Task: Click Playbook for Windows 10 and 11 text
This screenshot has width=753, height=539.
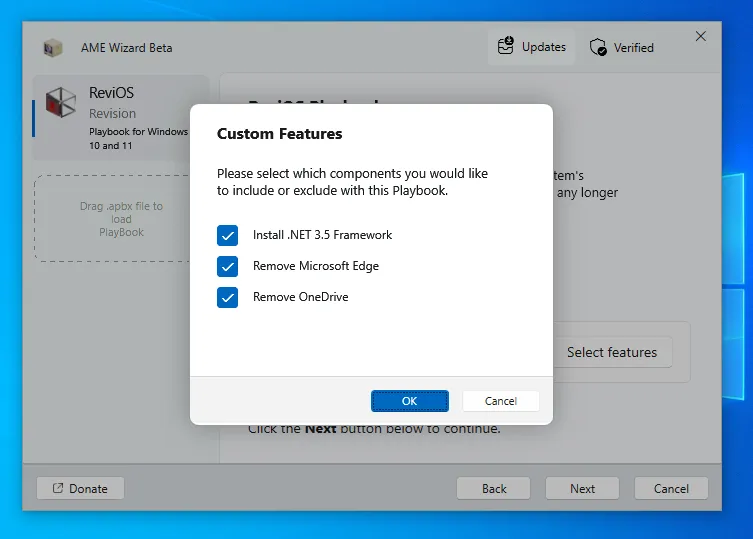Action: coord(138,138)
